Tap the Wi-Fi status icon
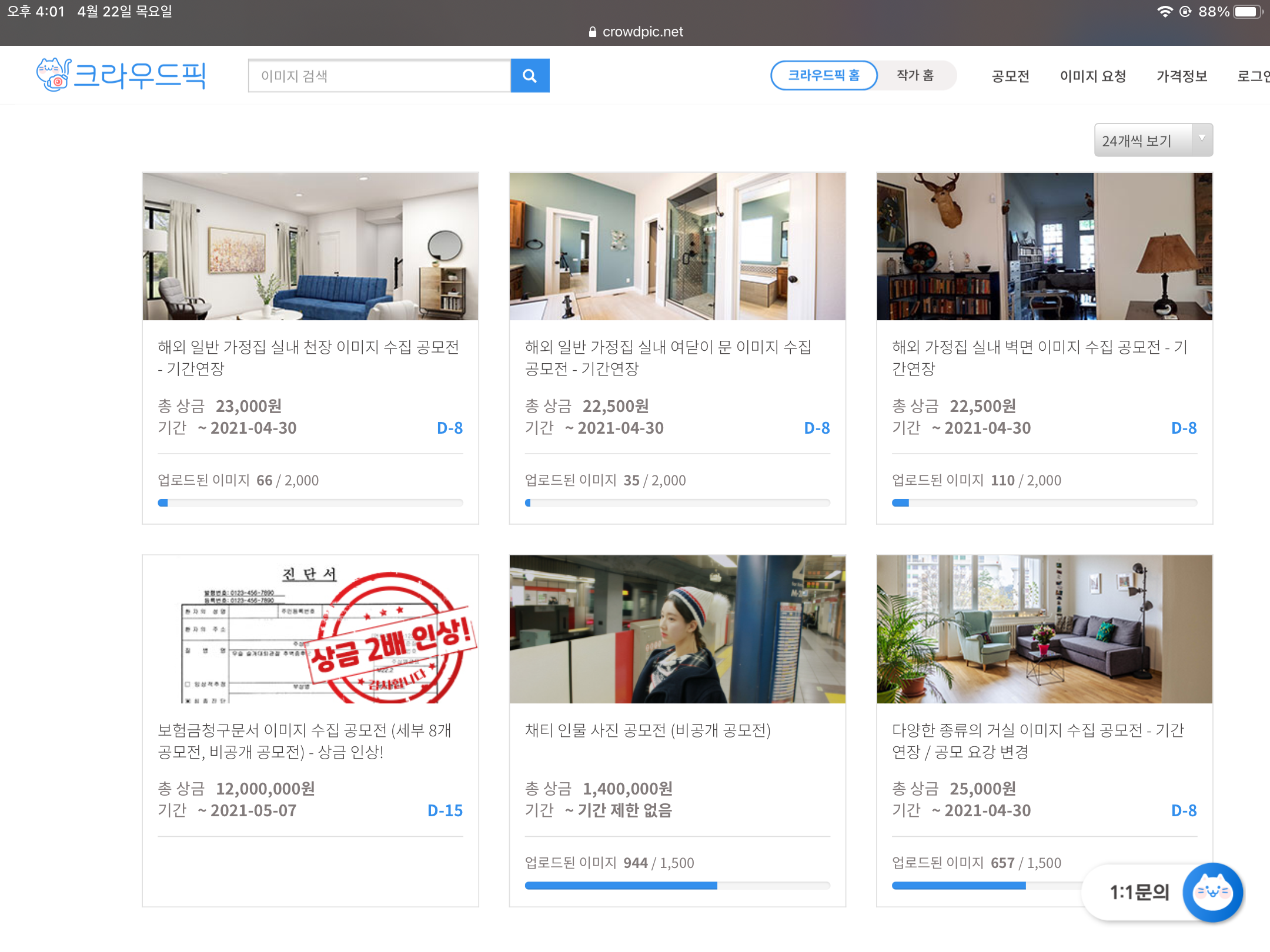 coord(1164,12)
